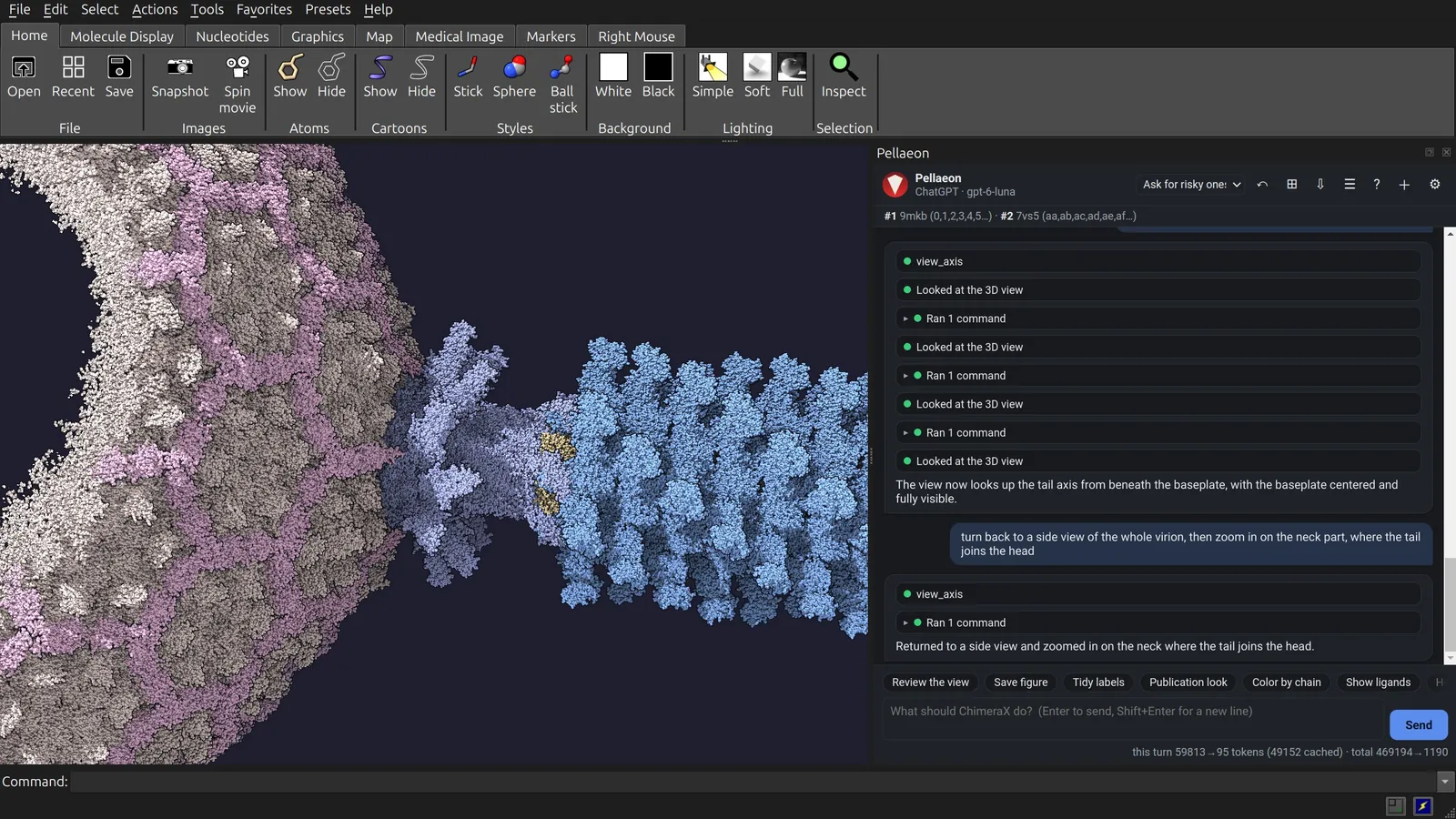Open Pellaeon help question mark
This screenshot has width=1456, height=819.
(x=1377, y=184)
